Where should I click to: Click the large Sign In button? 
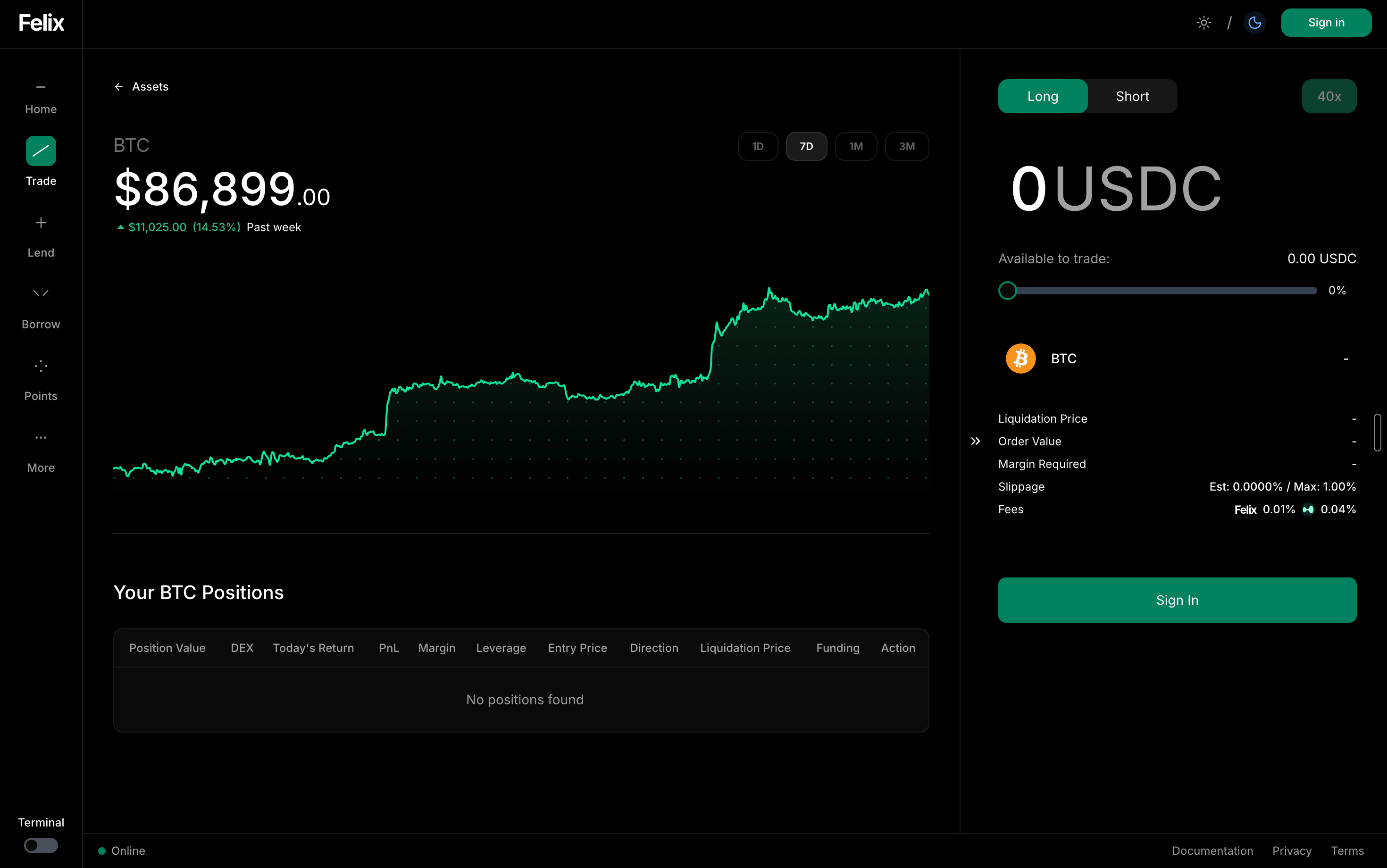coord(1177,600)
